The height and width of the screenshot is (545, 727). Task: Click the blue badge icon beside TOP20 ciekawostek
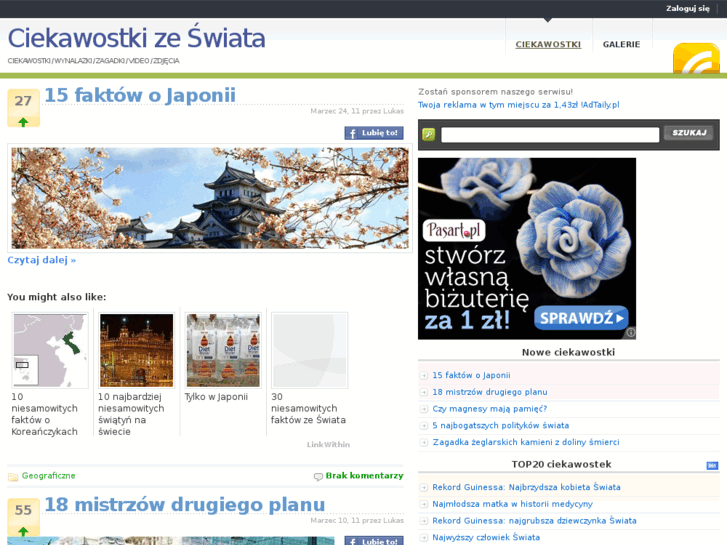click(x=712, y=465)
